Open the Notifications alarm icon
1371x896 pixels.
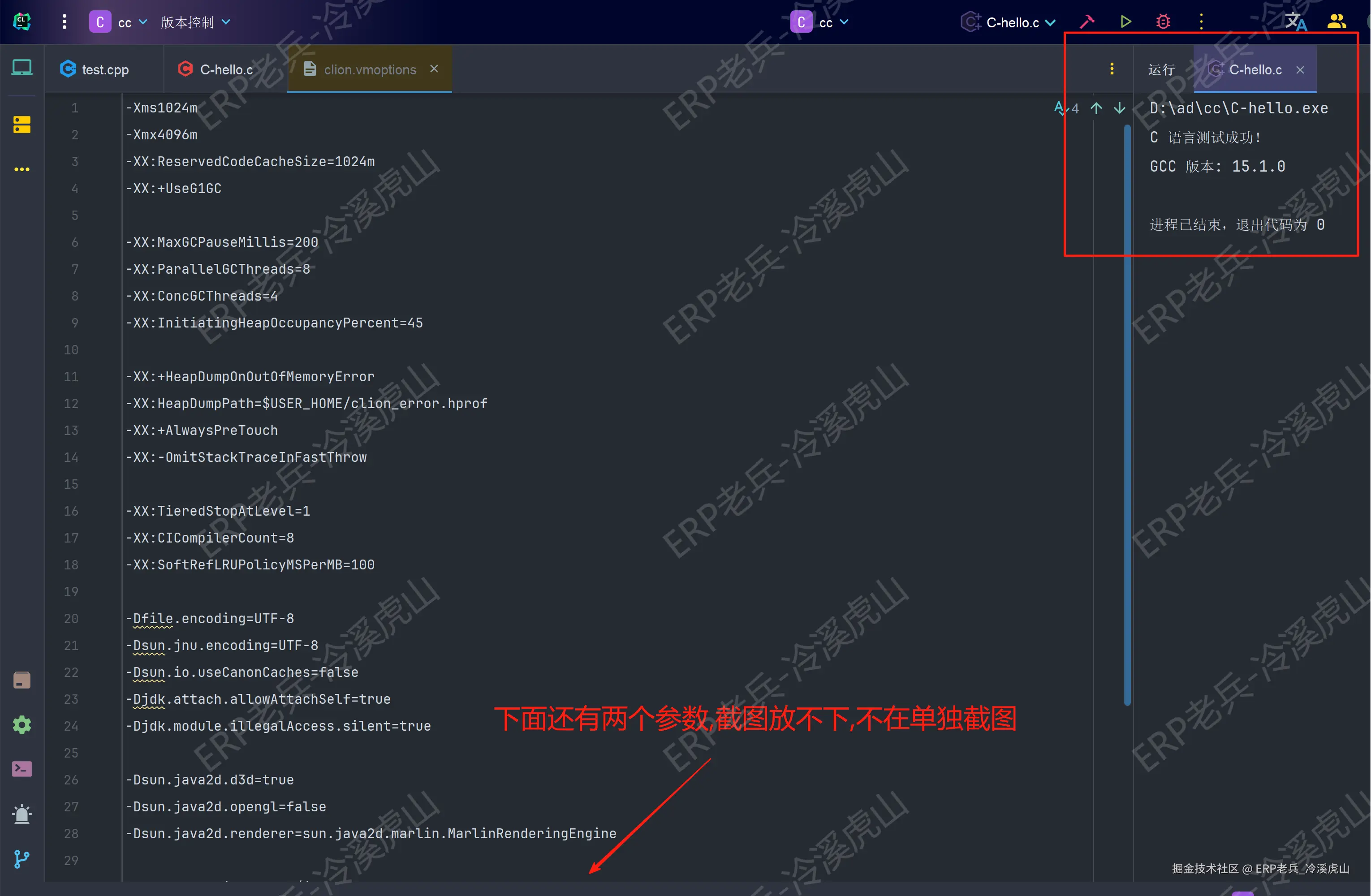tap(22, 814)
